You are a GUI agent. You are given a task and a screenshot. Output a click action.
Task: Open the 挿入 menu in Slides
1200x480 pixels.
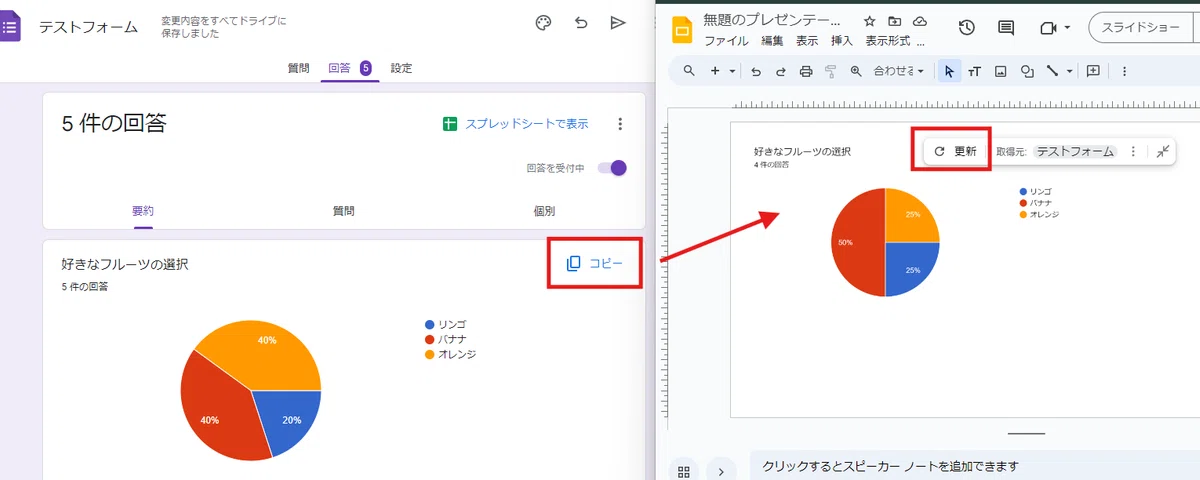tap(842, 41)
